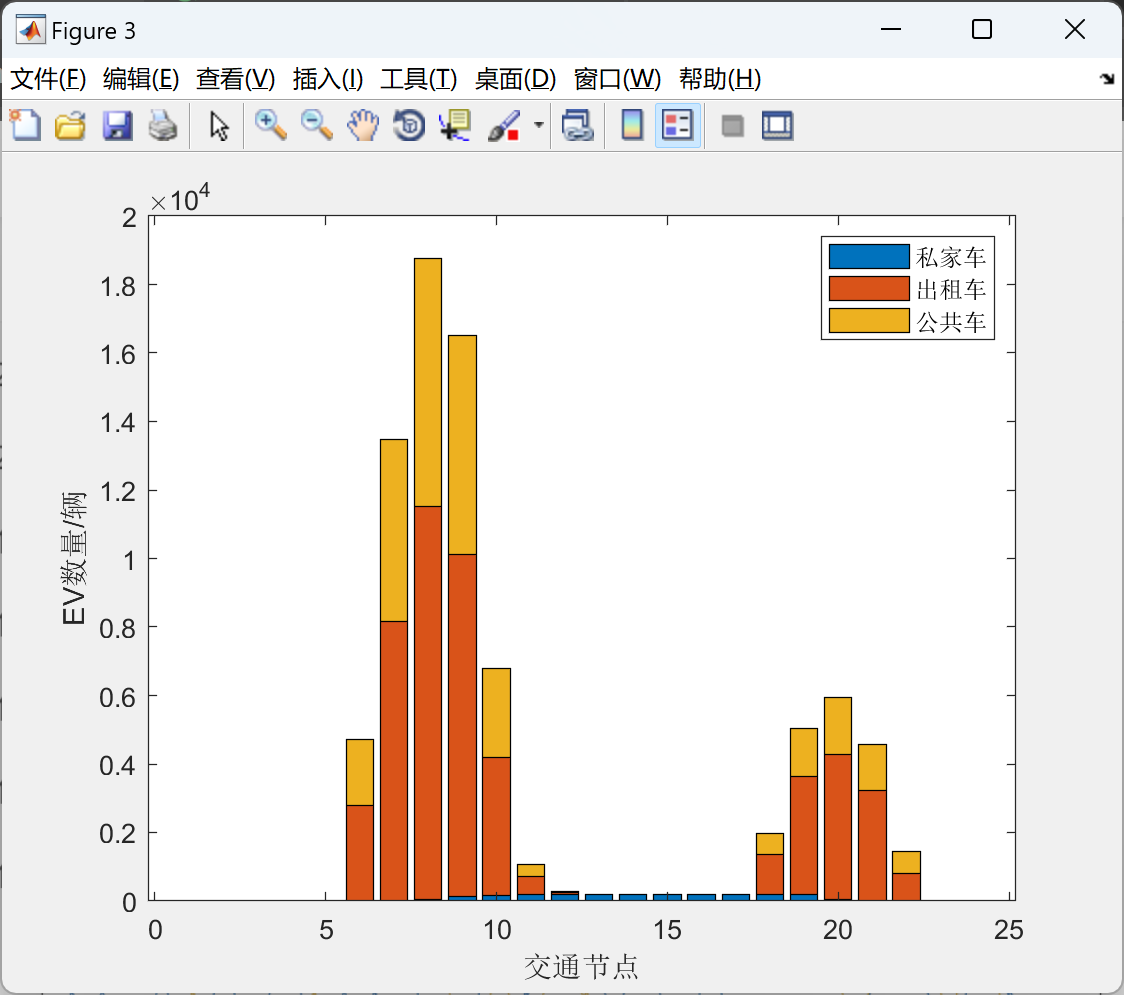The image size is (1124, 995).
Task: Open the 帮助(H) menu
Action: pyautogui.click(x=720, y=79)
